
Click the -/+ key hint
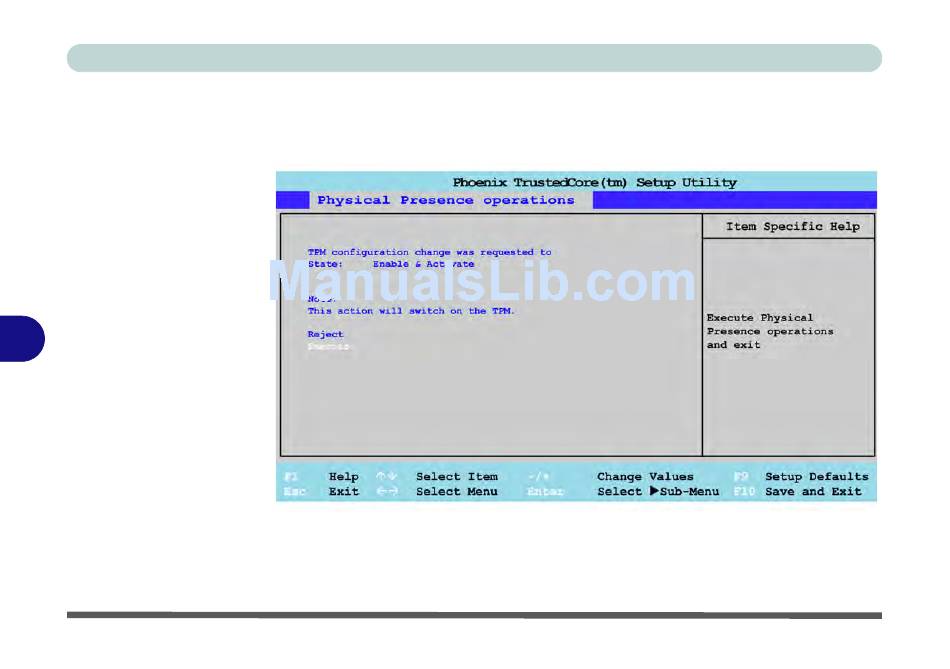pyautogui.click(x=539, y=476)
